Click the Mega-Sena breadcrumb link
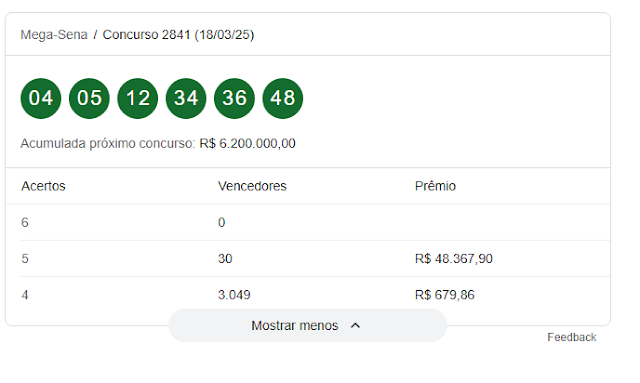 click(54, 35)
